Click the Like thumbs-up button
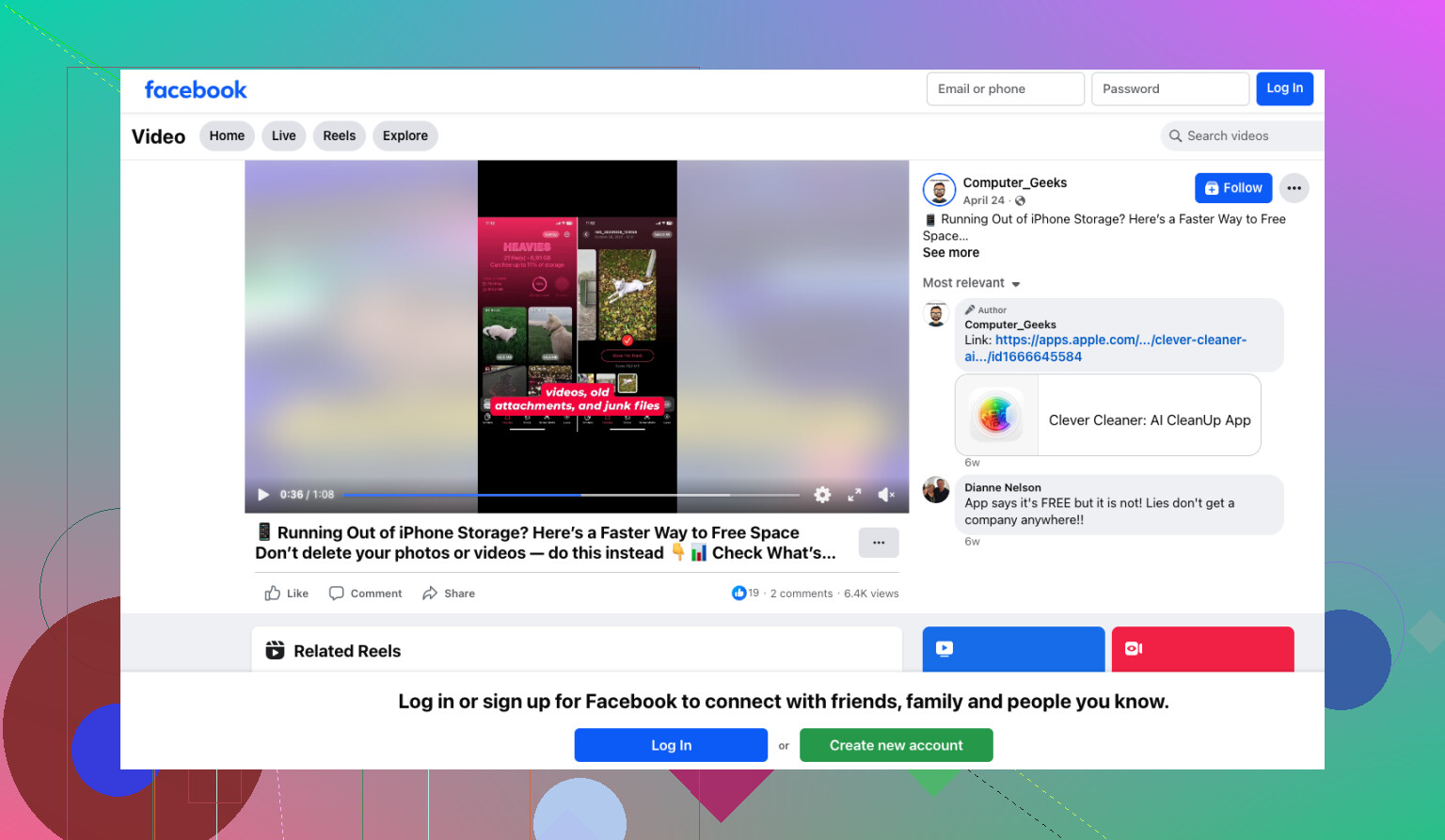 287,594
